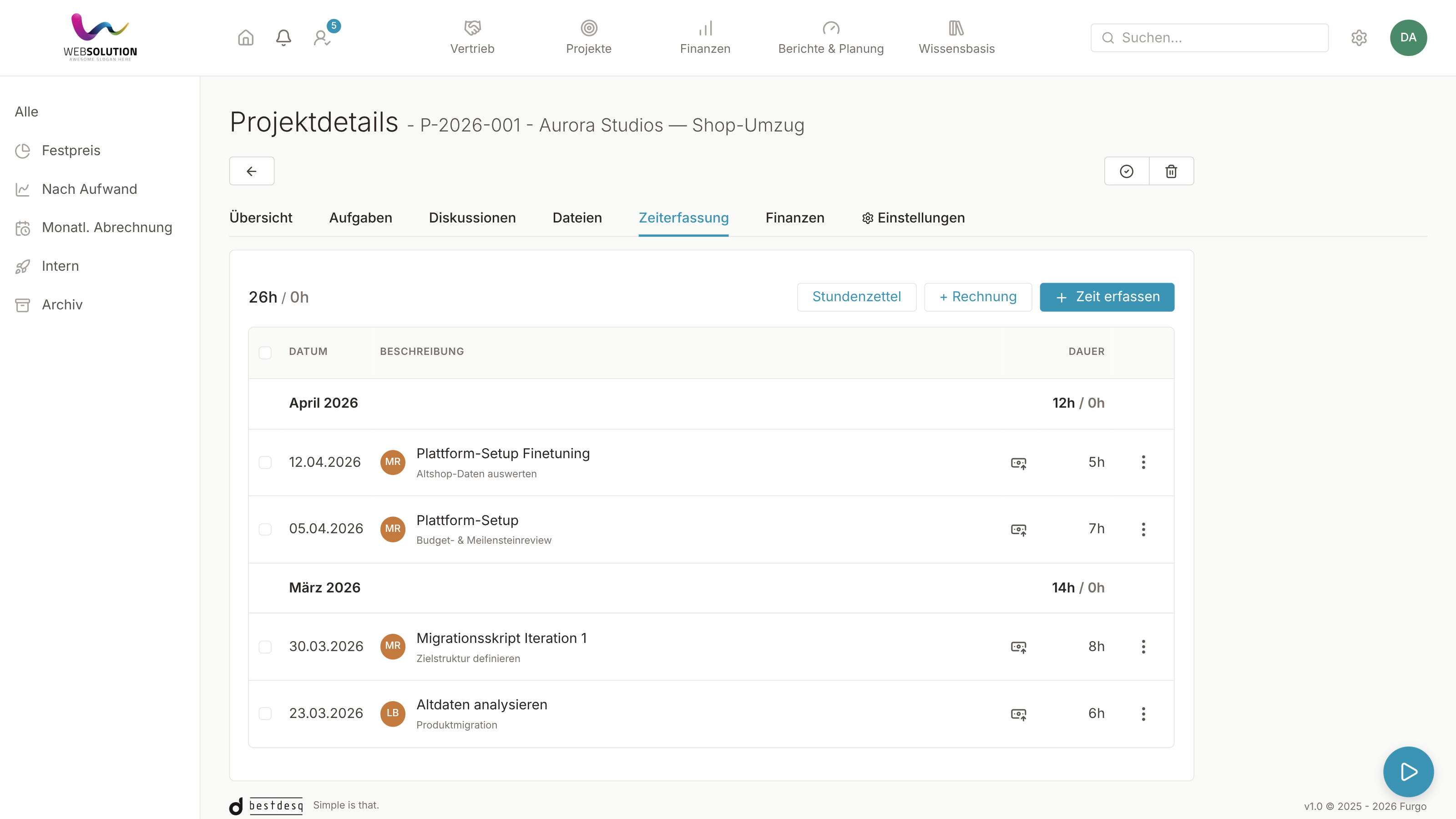Viewport: 1456px width, 819px height.
Task: Open more options for 30.03.2026 entry
Action: tap(1143, 647)
